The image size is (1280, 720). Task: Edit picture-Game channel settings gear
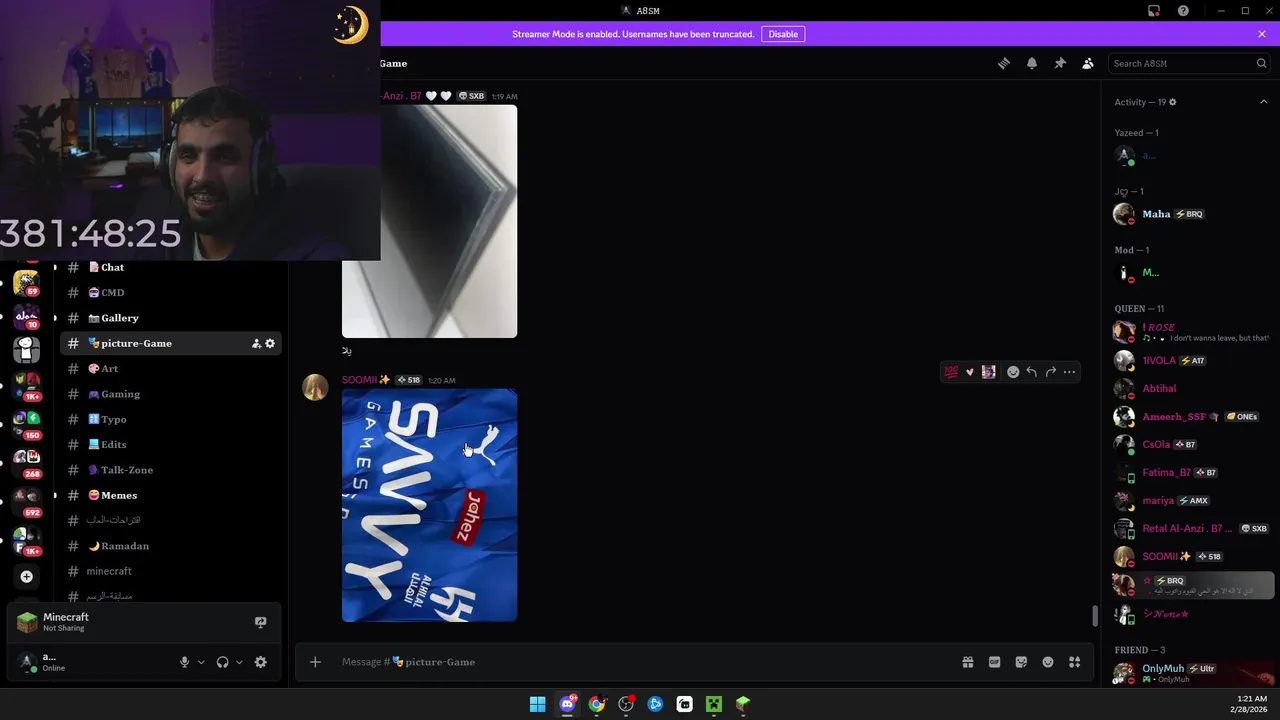[270, 343]
